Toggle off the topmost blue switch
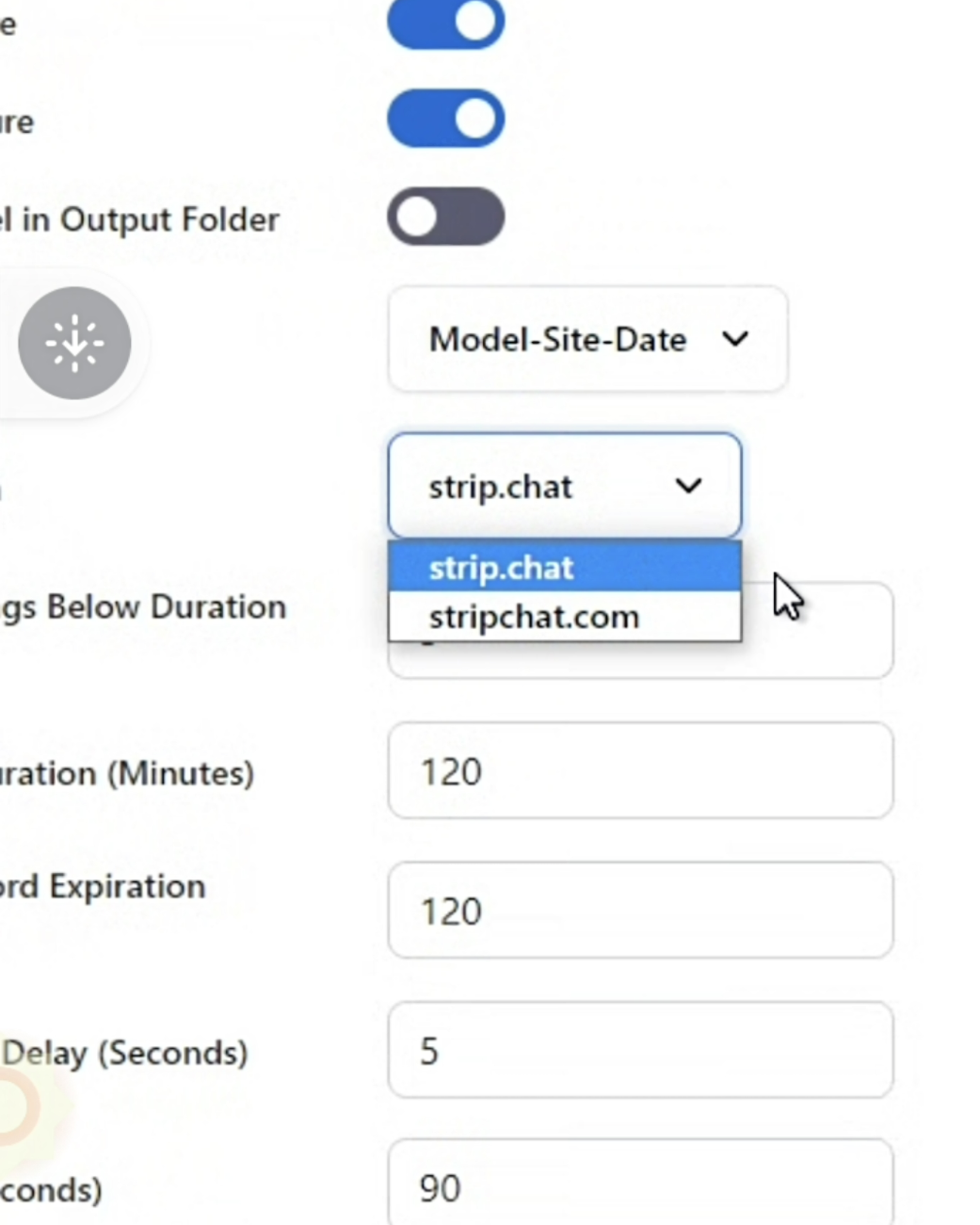Screen dimensions: 980x1225 446,21
